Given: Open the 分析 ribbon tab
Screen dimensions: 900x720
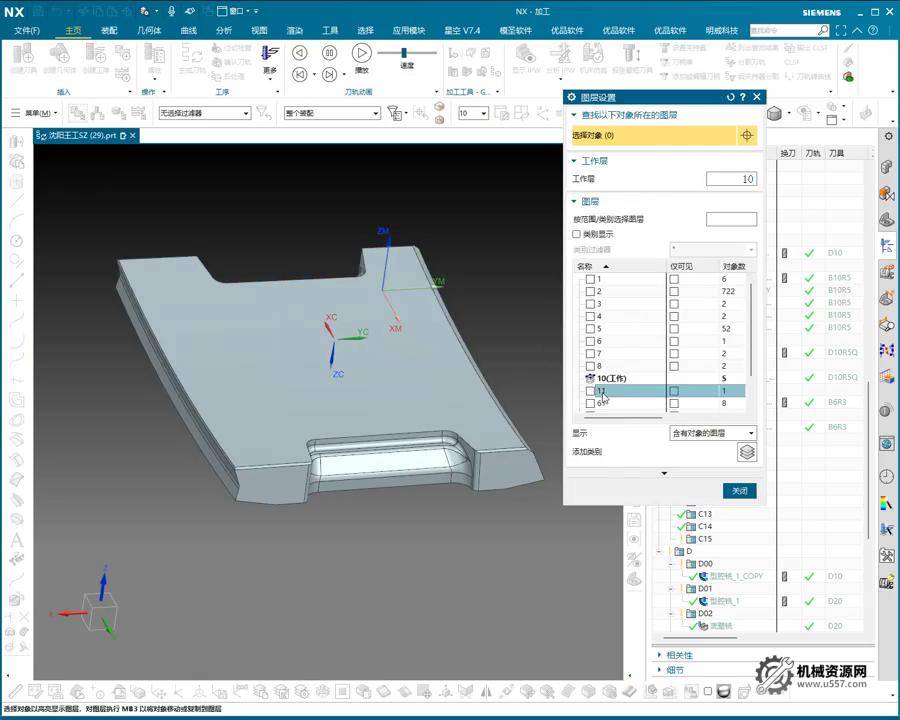Looking at the screenshot, I should 223,30.
